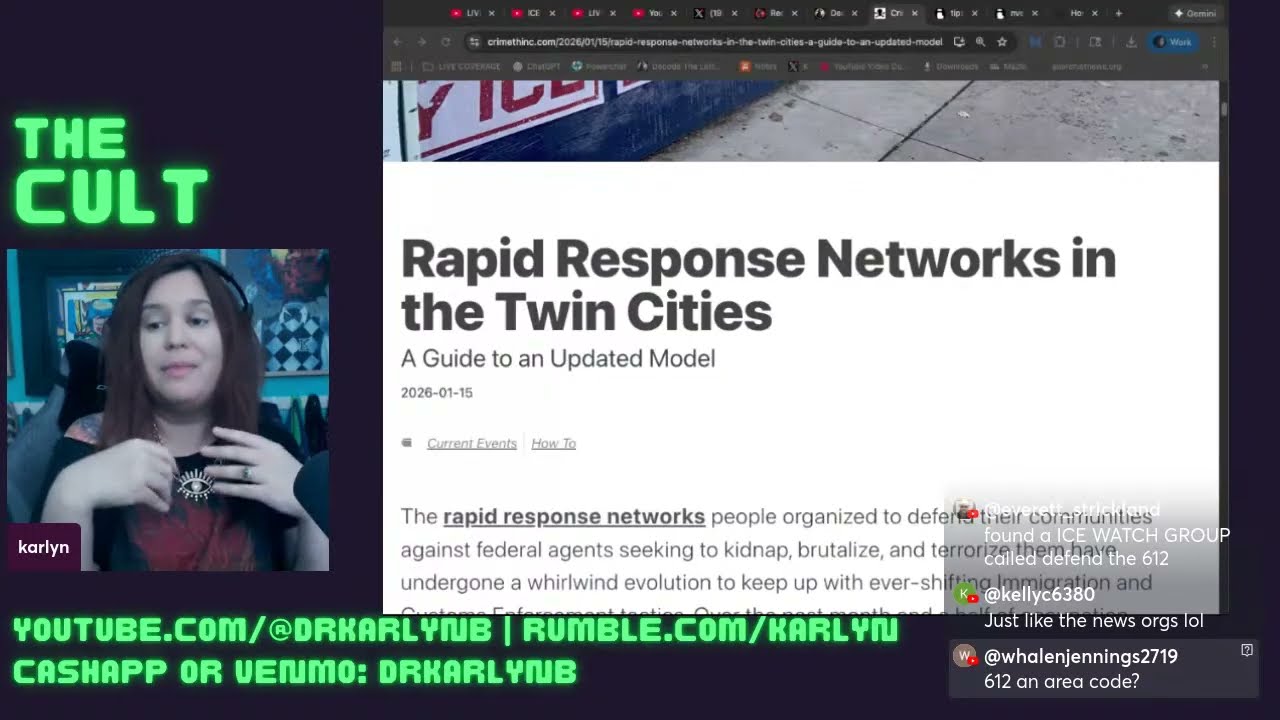This screenshot has width=1280, height=720.
Task: Reload the crimethinc page
Action: pyautogui.click(x=446, y=42)
